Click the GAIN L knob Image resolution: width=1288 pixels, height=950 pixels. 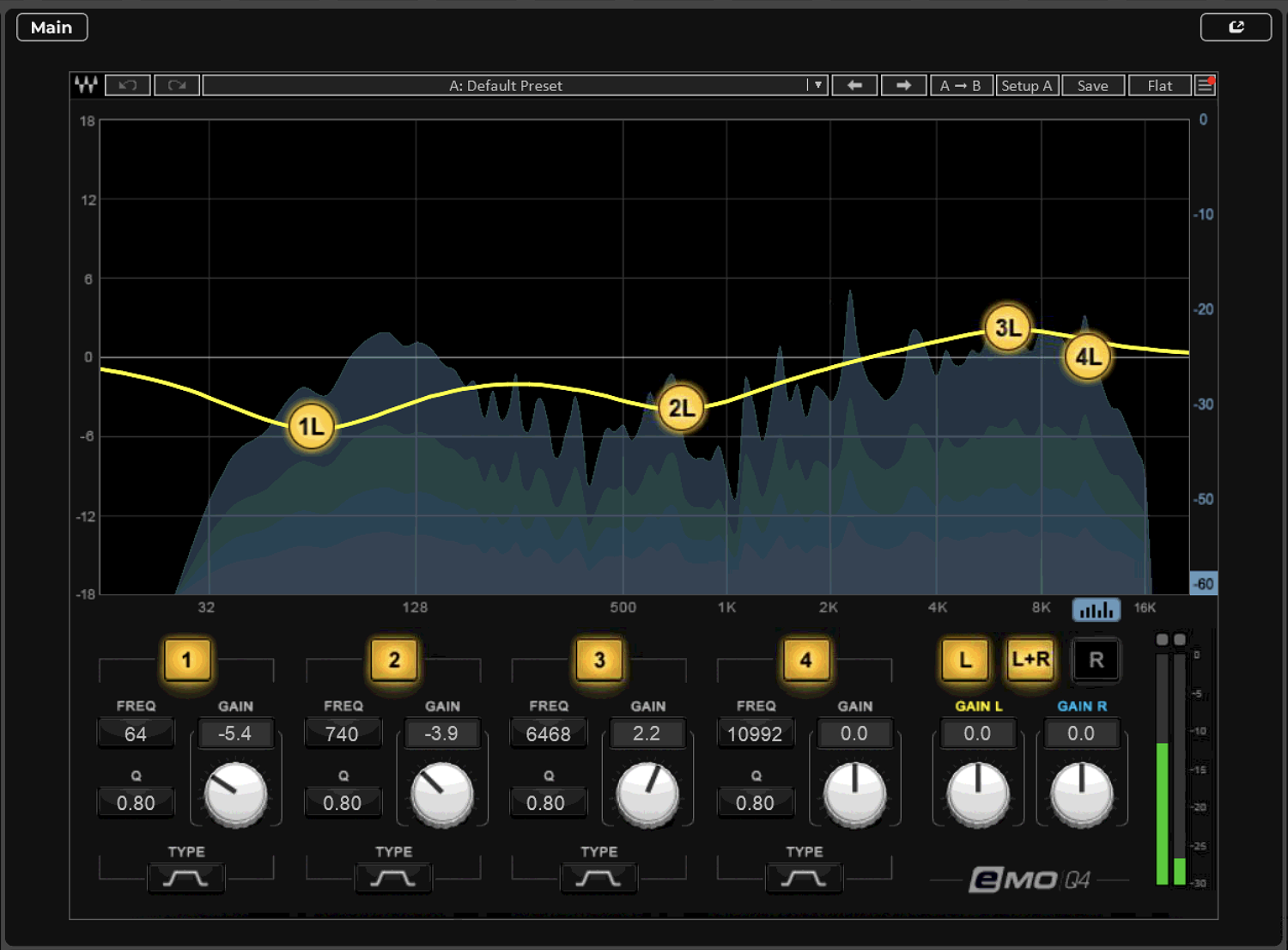click(x=978, y=793)
